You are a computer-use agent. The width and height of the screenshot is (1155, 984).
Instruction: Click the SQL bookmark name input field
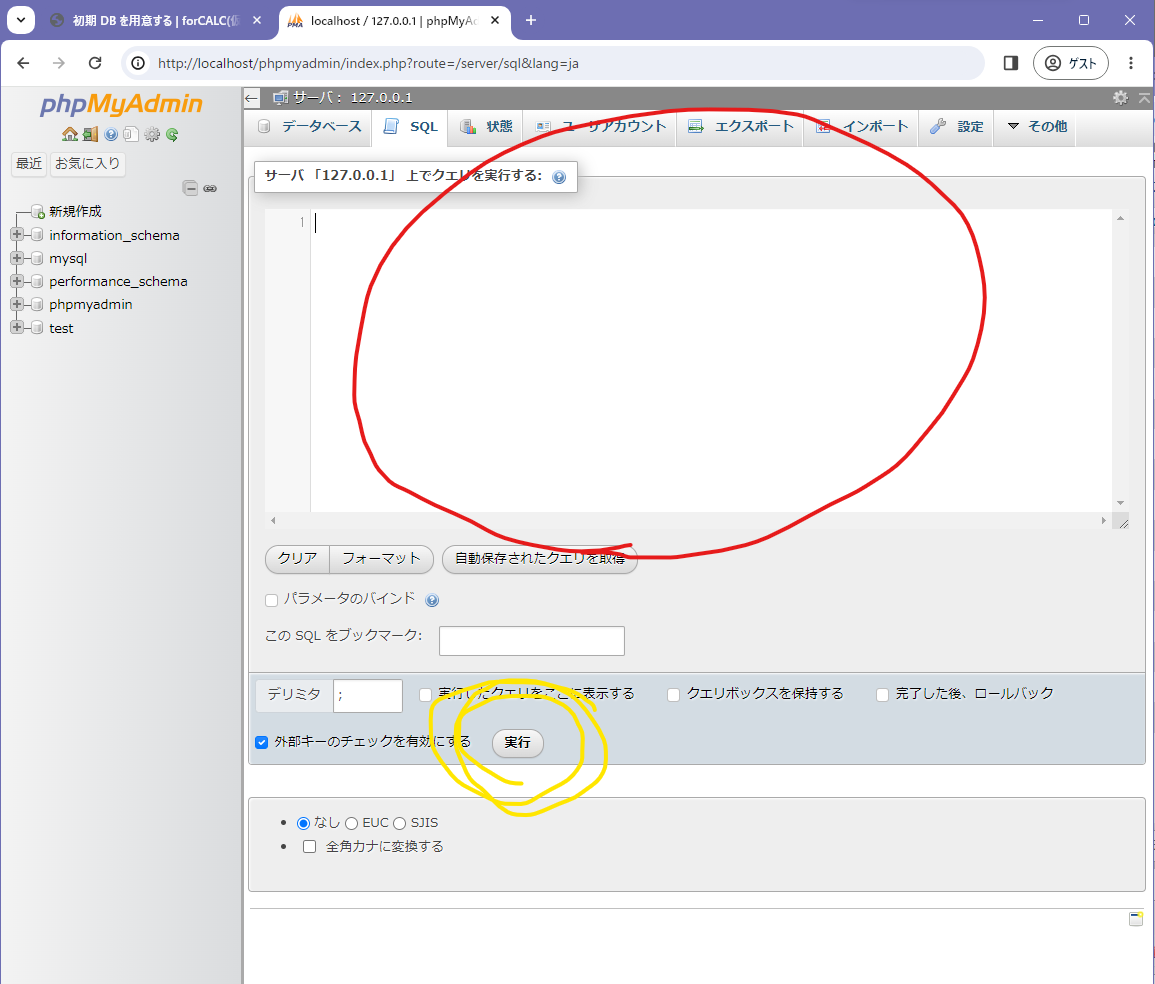(531, 641)
